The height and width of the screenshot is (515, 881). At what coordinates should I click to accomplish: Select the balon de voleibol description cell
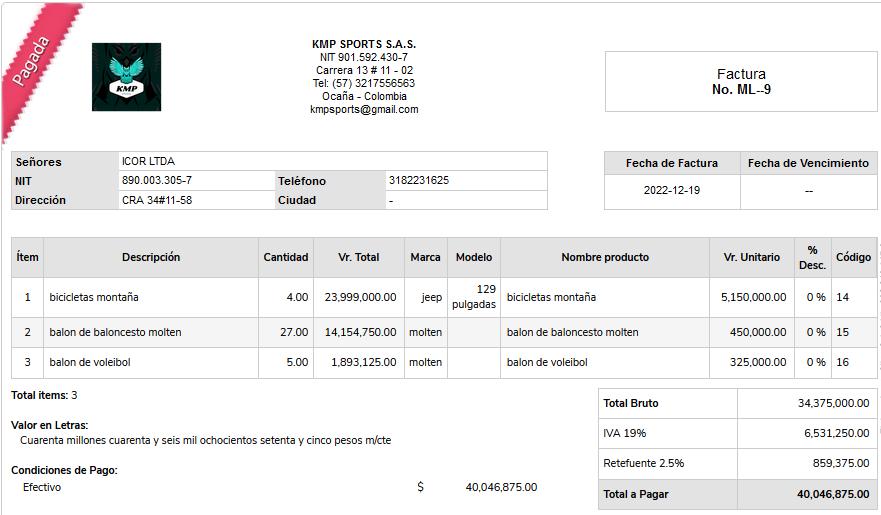coord(151,363)
